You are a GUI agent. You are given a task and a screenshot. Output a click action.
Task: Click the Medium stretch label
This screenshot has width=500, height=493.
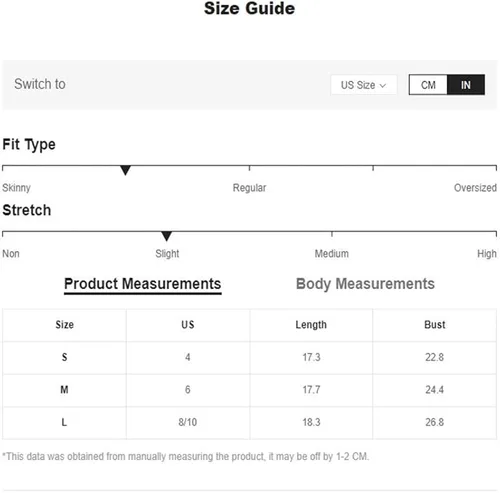tap(332, 254)
